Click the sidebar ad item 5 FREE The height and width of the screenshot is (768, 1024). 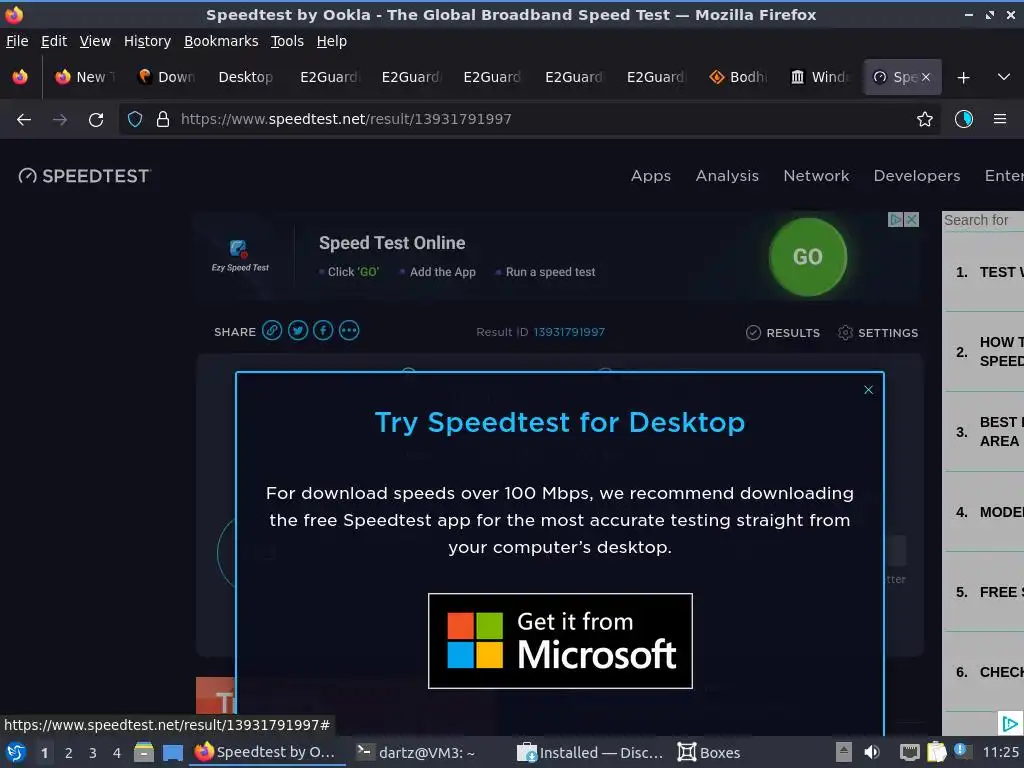point(985,592)
